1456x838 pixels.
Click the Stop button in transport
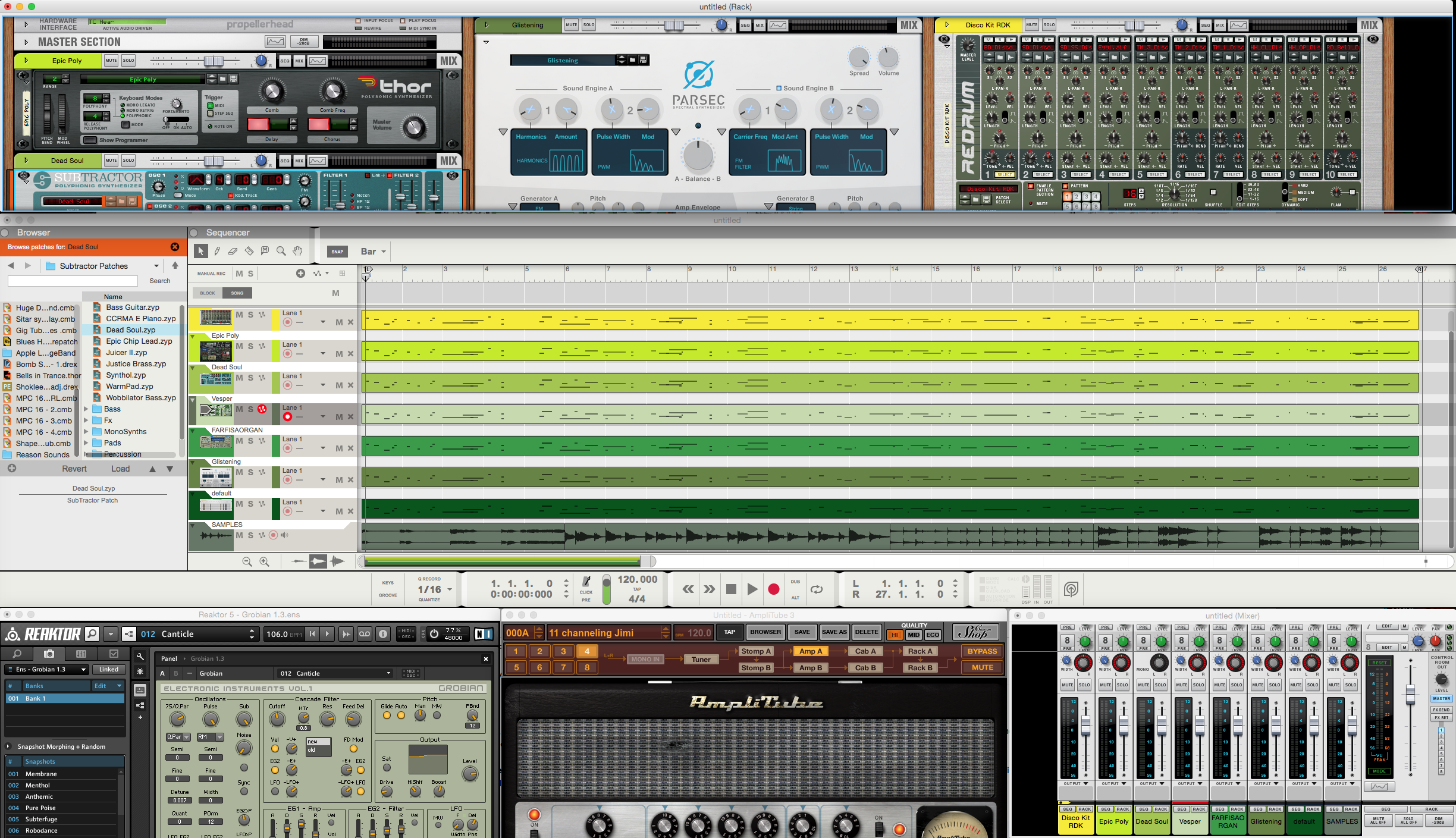(x=731, y=589)
